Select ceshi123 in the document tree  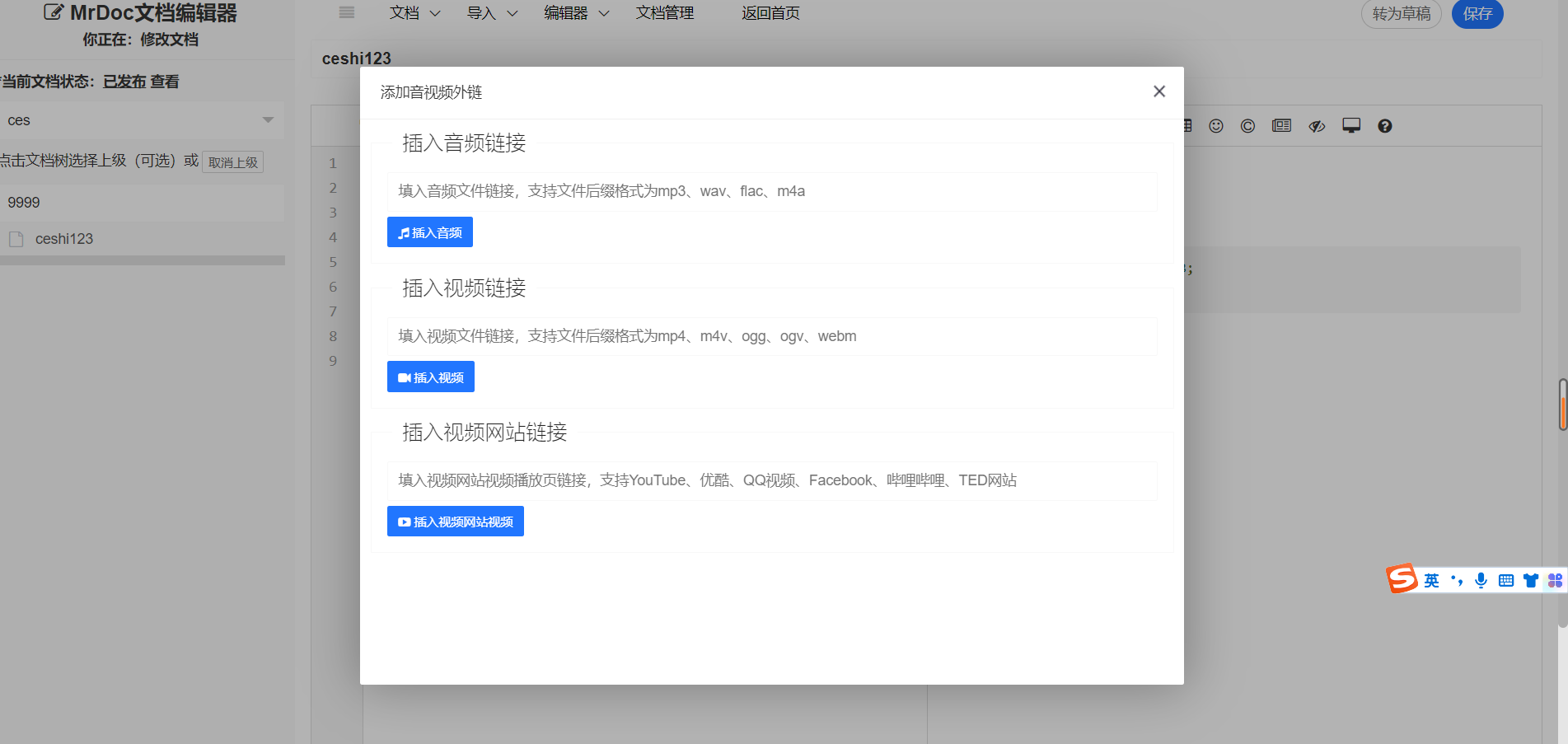coord(64,239)
